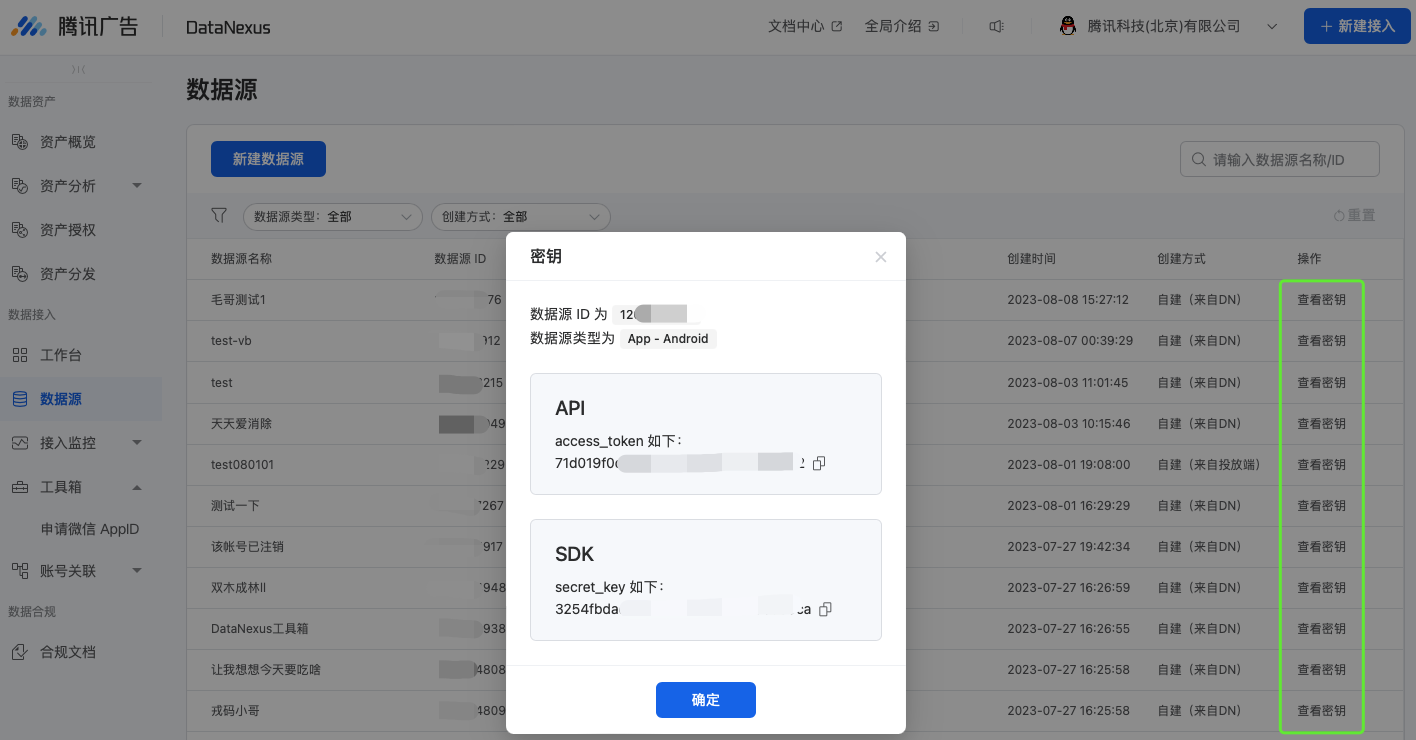This screenshot has width=1416, height=740.
Task: Click 查看密钥 for 测试一下
Action: [1321, 506]
